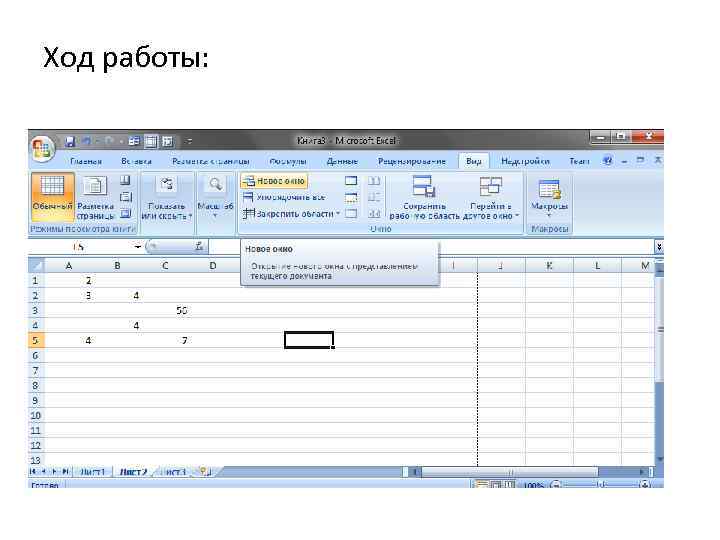The width and height of the screenshot is (720, 540).
Task: Click the vertical scrollbar down arrow
Action: 660,459
